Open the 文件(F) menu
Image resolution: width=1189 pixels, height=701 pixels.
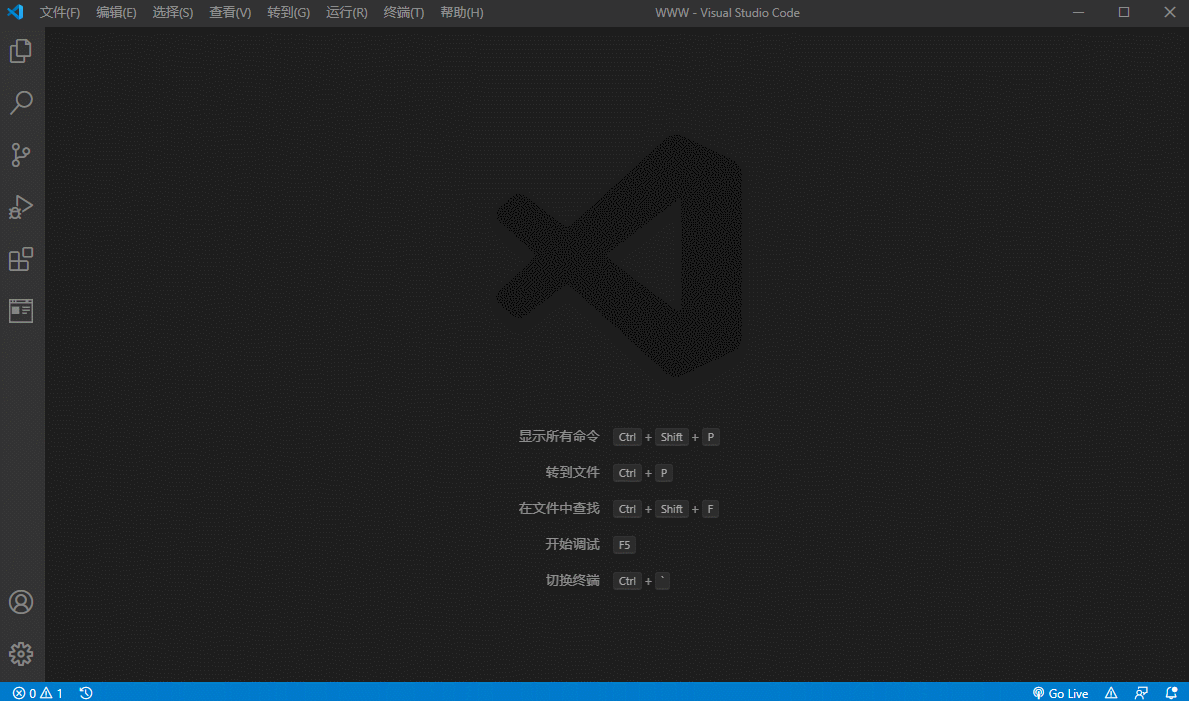tap(60, 13)
